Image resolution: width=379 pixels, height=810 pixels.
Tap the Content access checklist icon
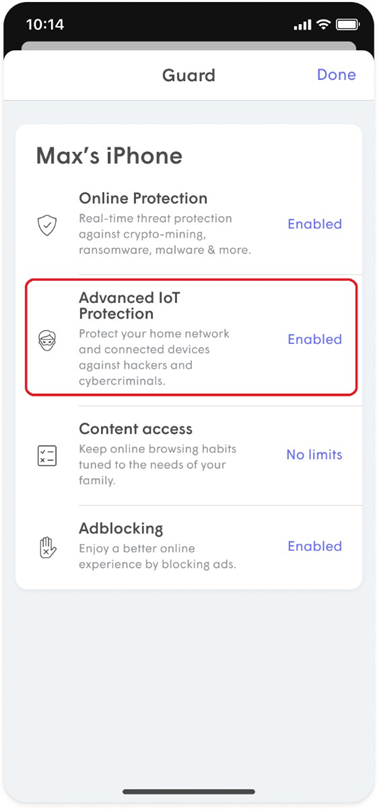click(47, 456)
